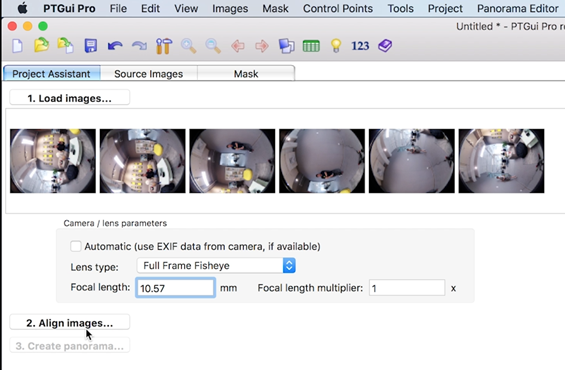Open the View menu
This screenshot has width=565, height=370.
coord(186,8)
